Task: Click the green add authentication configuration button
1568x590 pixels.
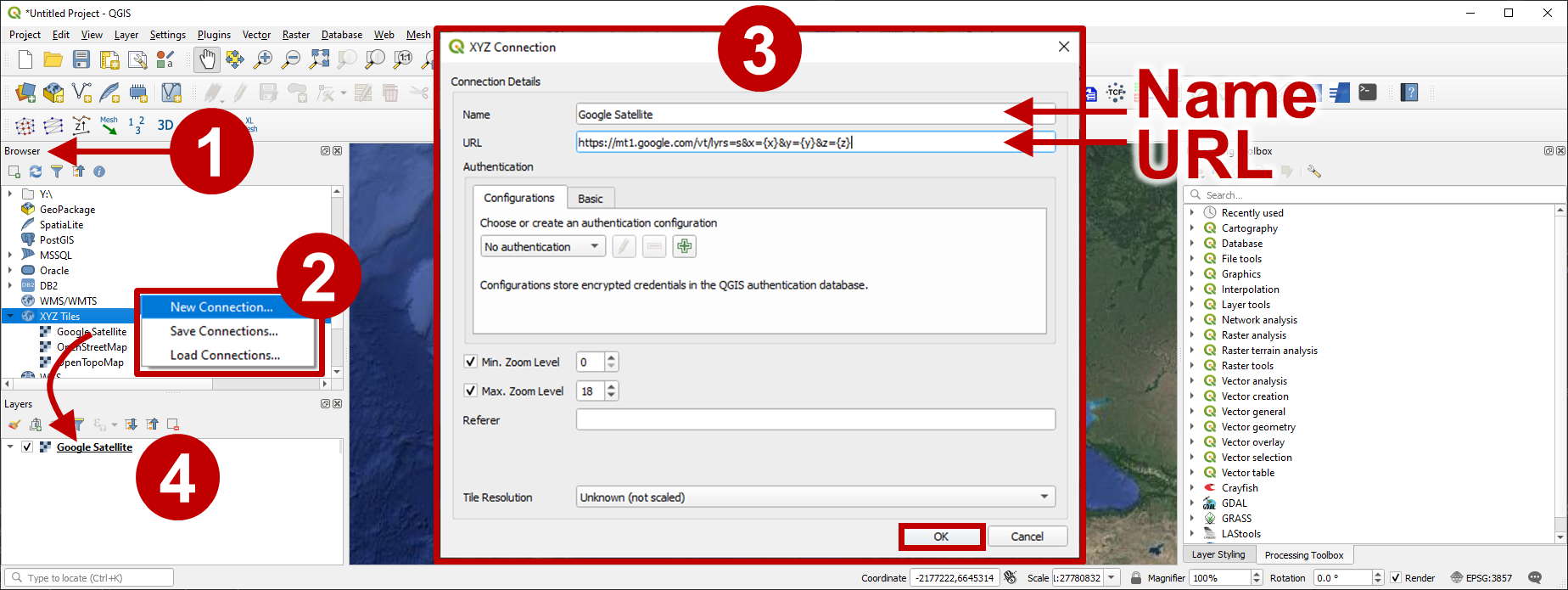Action: [684, 246]
